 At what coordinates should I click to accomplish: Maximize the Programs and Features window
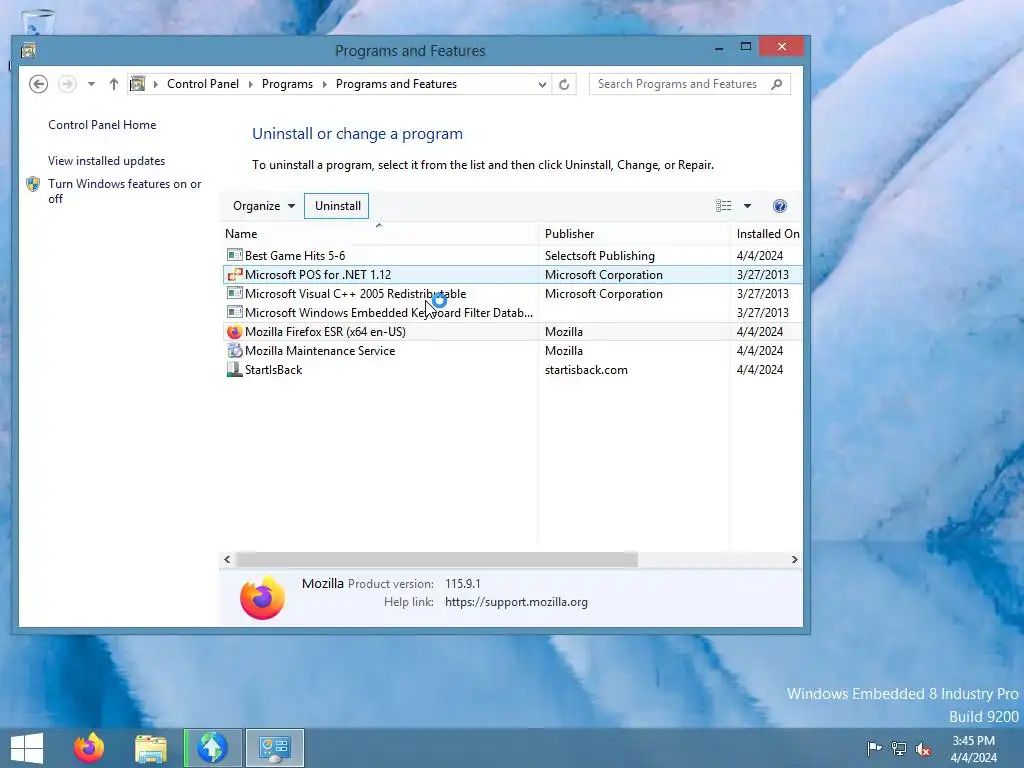(x=746, y=47)
